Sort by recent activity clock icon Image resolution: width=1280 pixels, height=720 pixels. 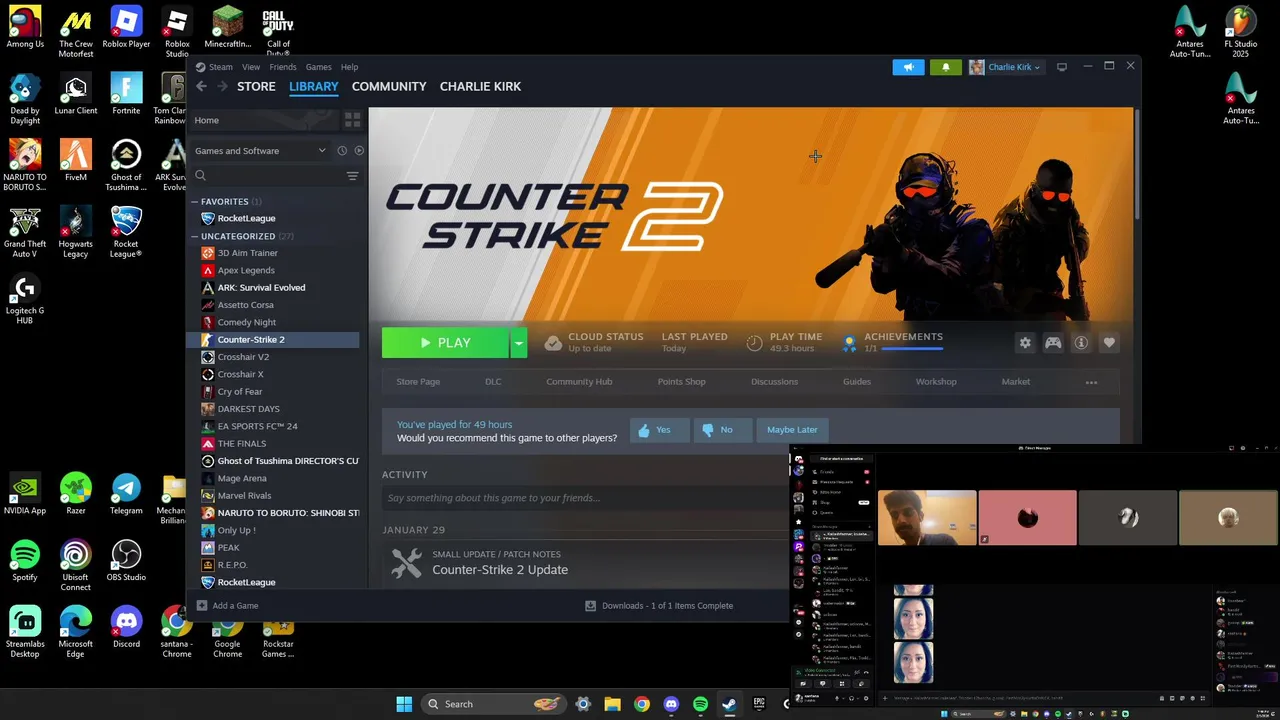tap(342, 151)
